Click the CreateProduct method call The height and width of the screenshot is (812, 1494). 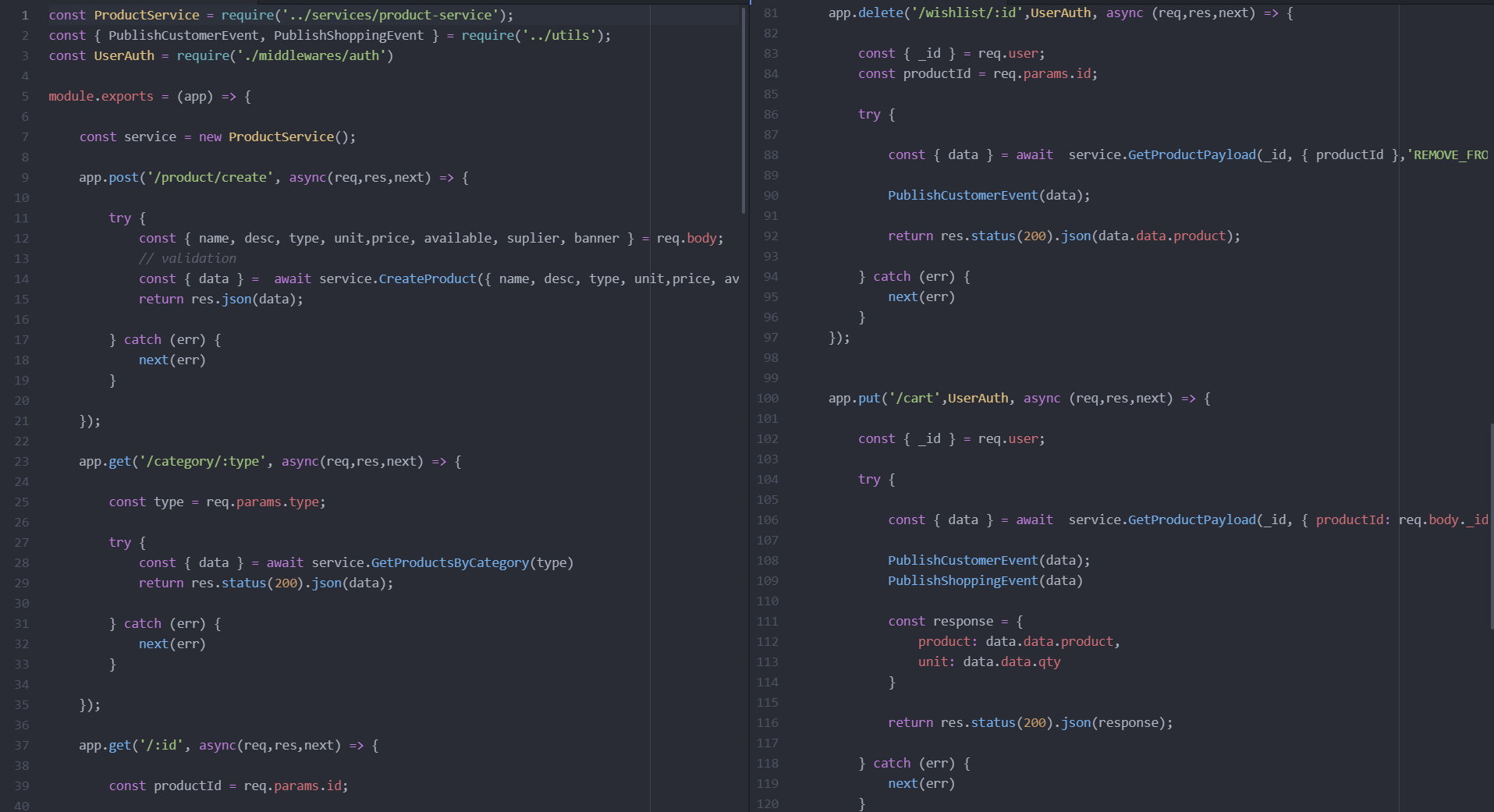pyautogui.click(x=428, y=278)
